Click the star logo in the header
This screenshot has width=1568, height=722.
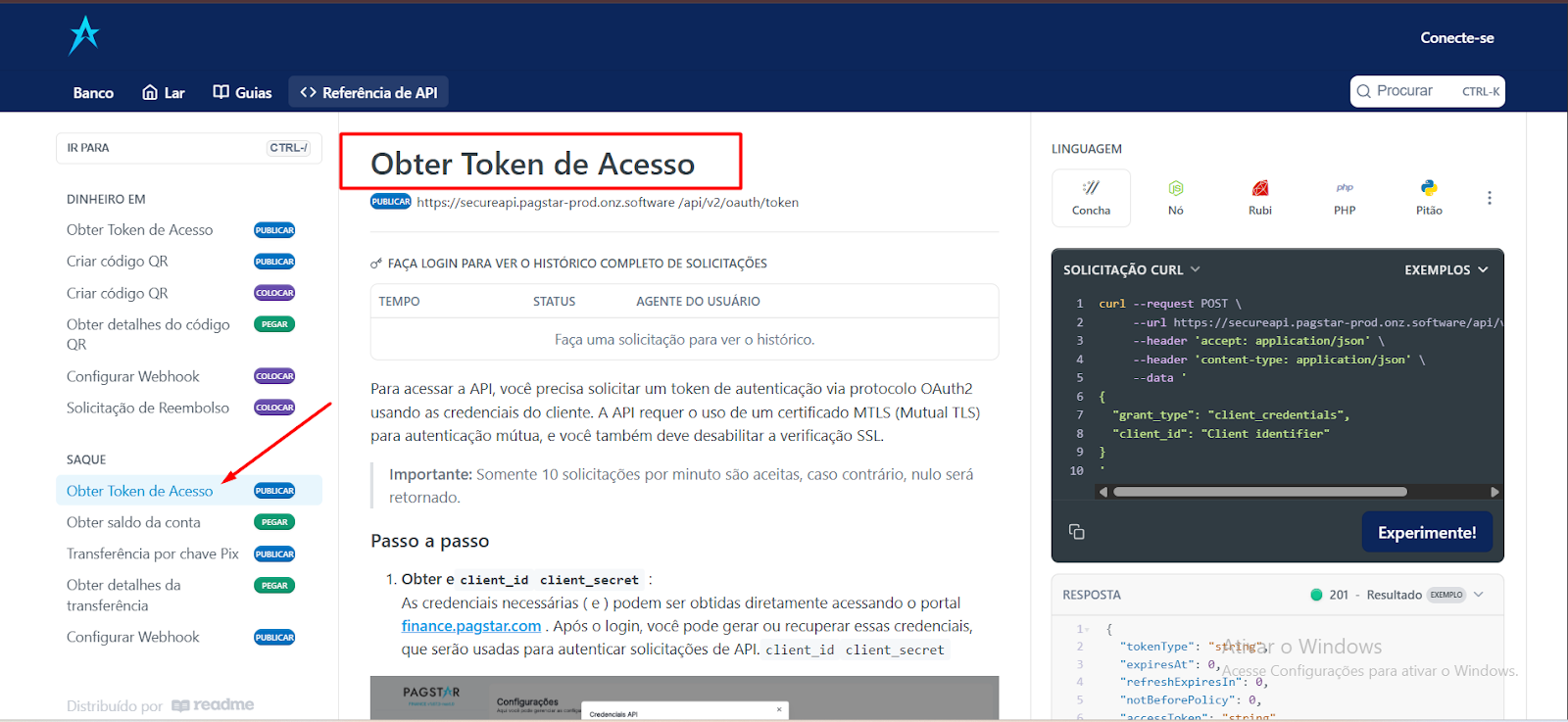tap(84, 35)
